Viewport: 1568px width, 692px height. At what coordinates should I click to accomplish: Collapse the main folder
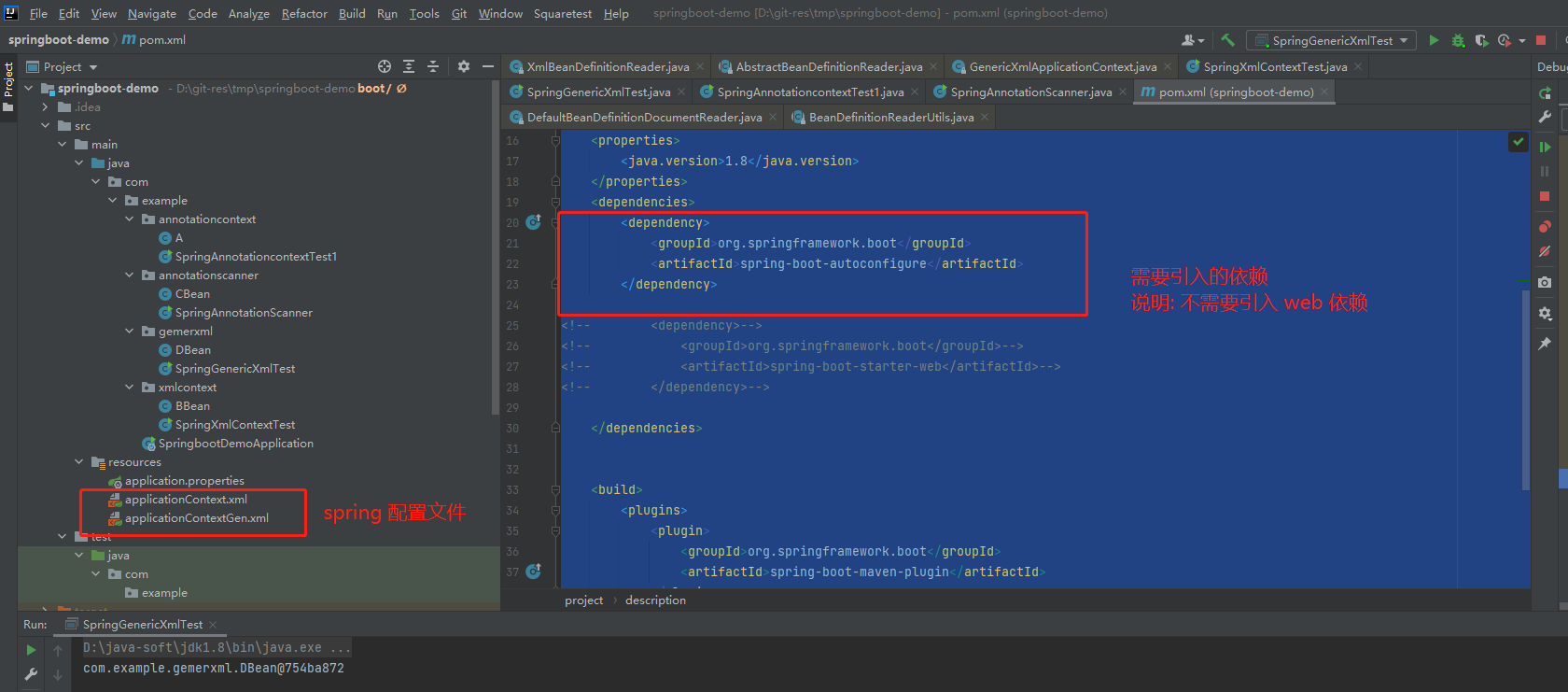coord(62,144)
